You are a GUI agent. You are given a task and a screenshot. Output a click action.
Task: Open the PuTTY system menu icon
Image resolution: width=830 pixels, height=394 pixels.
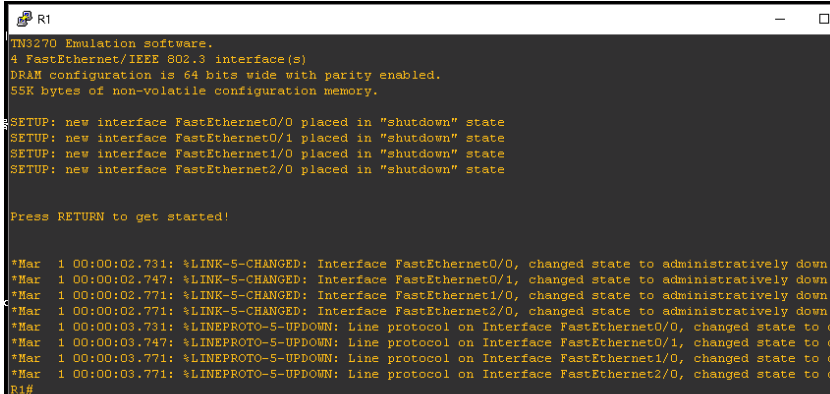pos(24,19)
